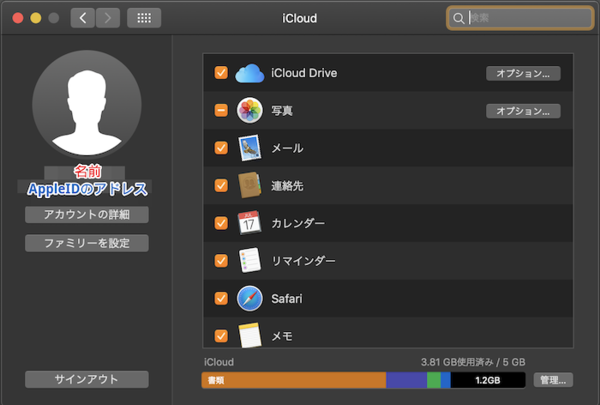This screenshot has width=600, height=405.
Task: Click the Mail stamp icon
Action: (249, 148)
